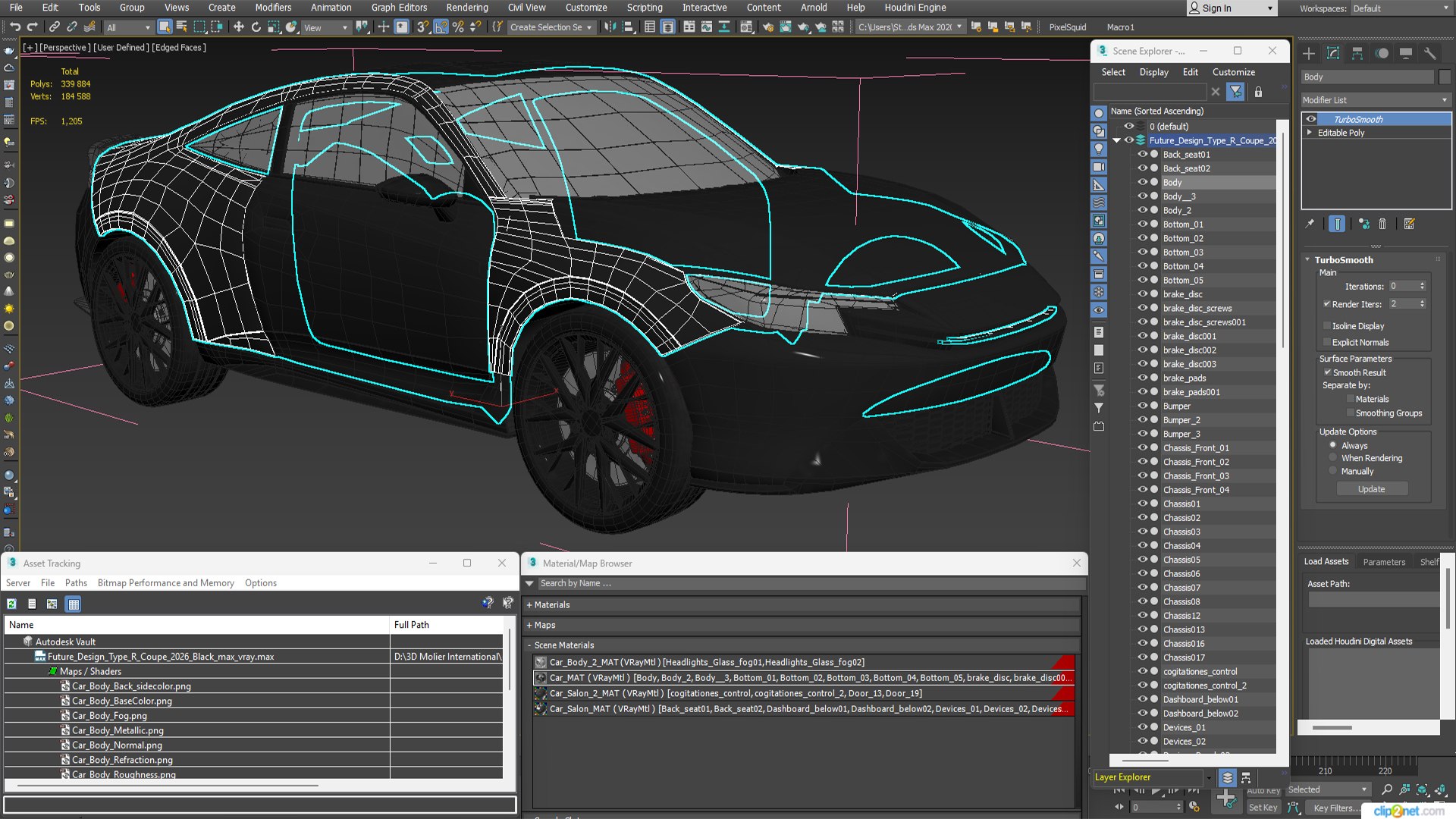
Task: Open the Graph Editors menu
Action: click(399, 8)
